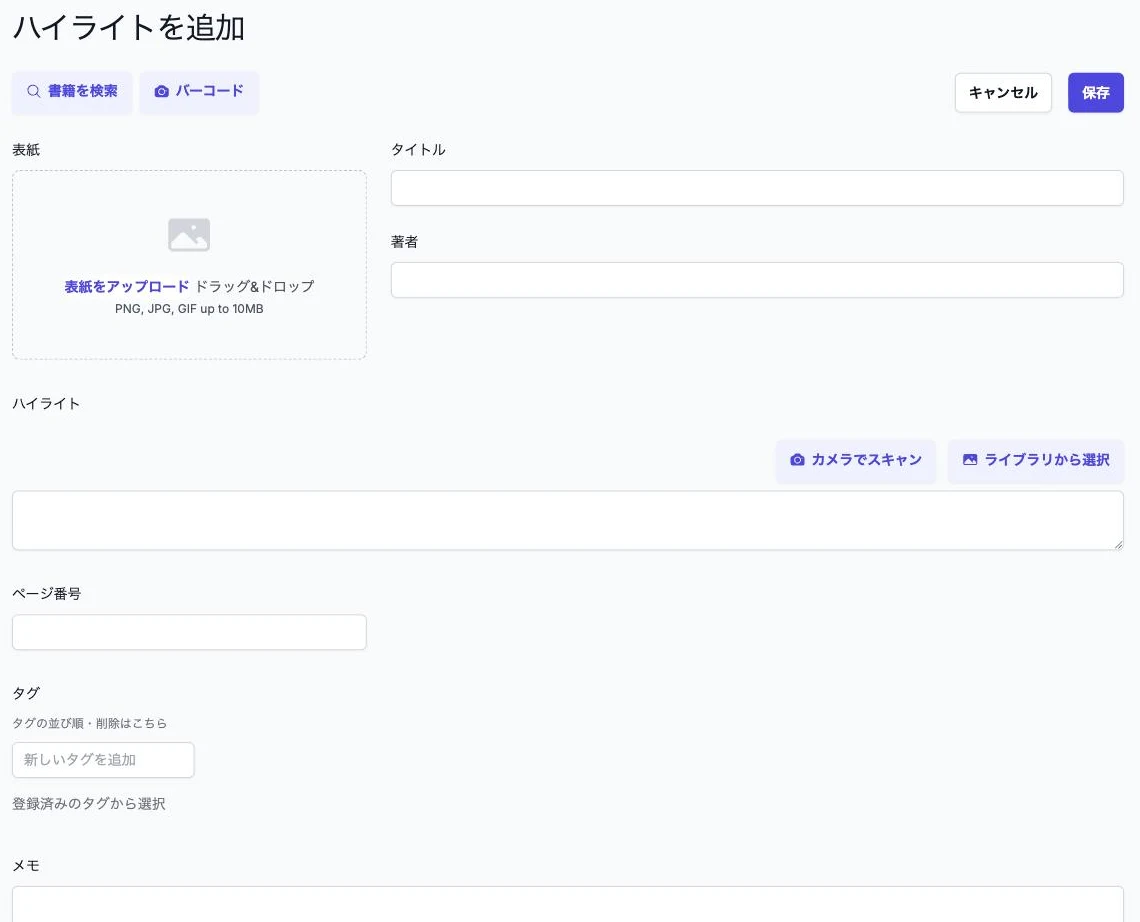The image size is (1140, 922).
Task: Focus the タイトル input field
Action: click(x=757, y=188)
